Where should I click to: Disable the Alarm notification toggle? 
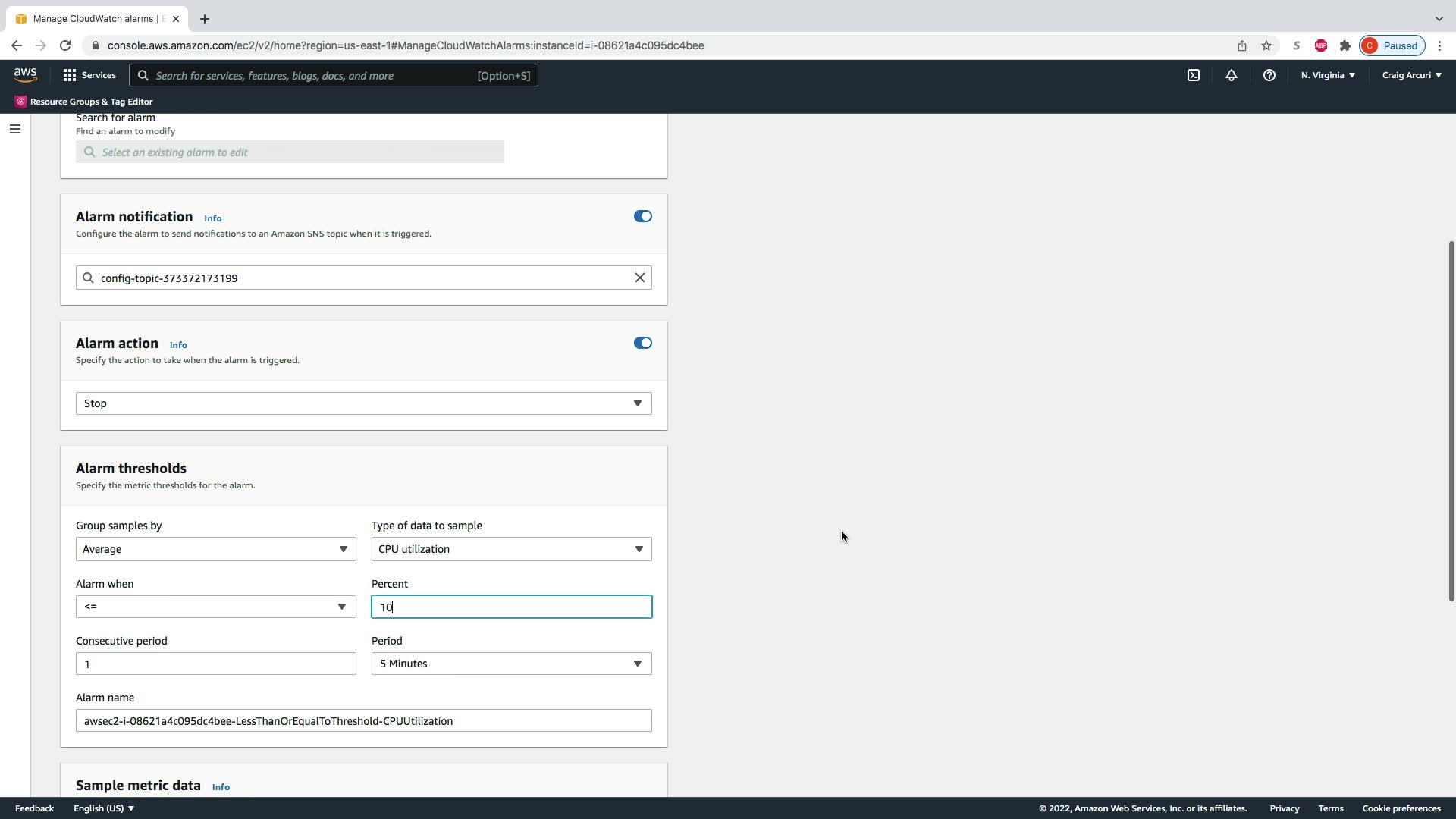[x=642, y=216]
